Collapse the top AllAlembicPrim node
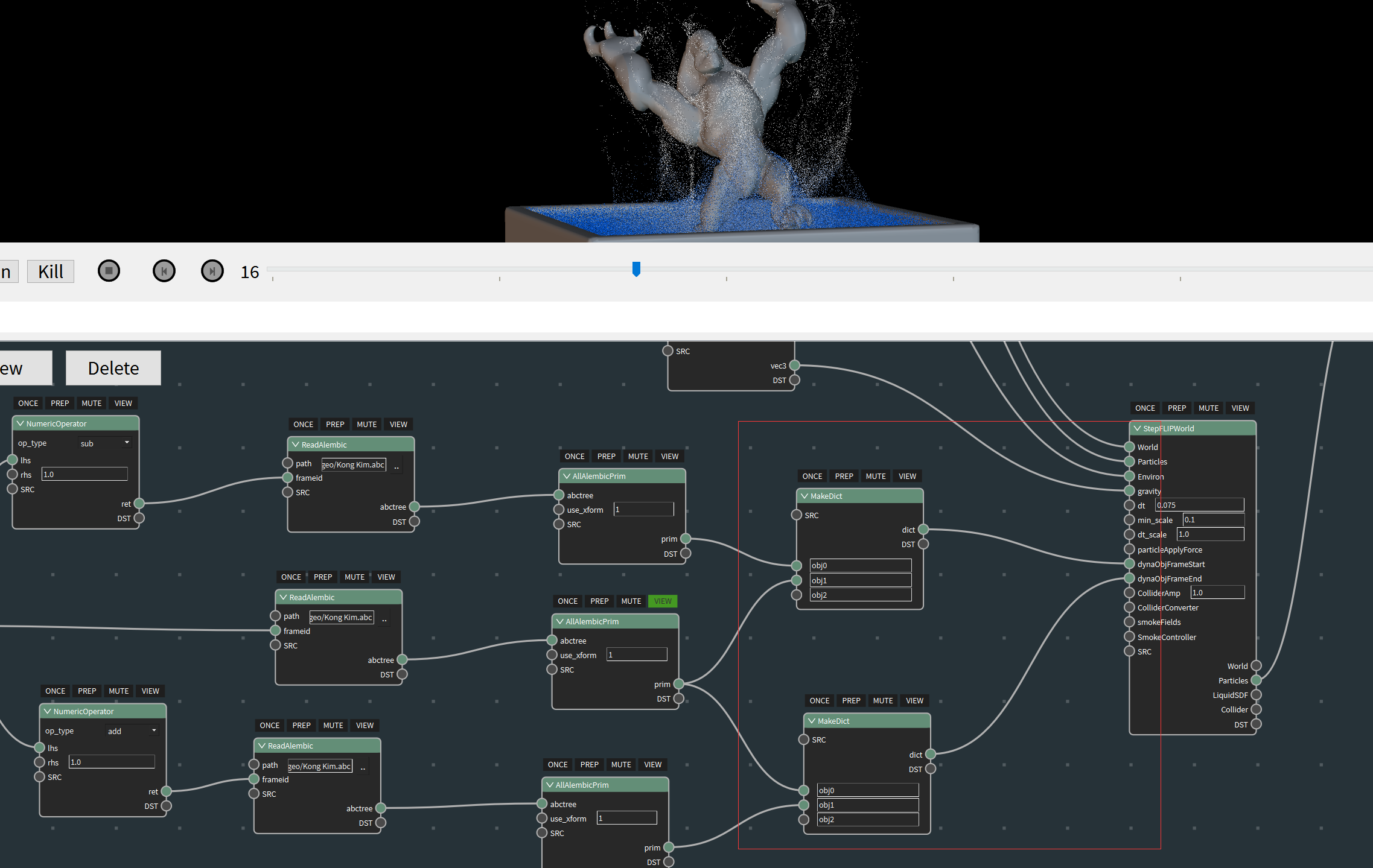The height and width of the screenshot is (868, 1373). pos(567,476)
